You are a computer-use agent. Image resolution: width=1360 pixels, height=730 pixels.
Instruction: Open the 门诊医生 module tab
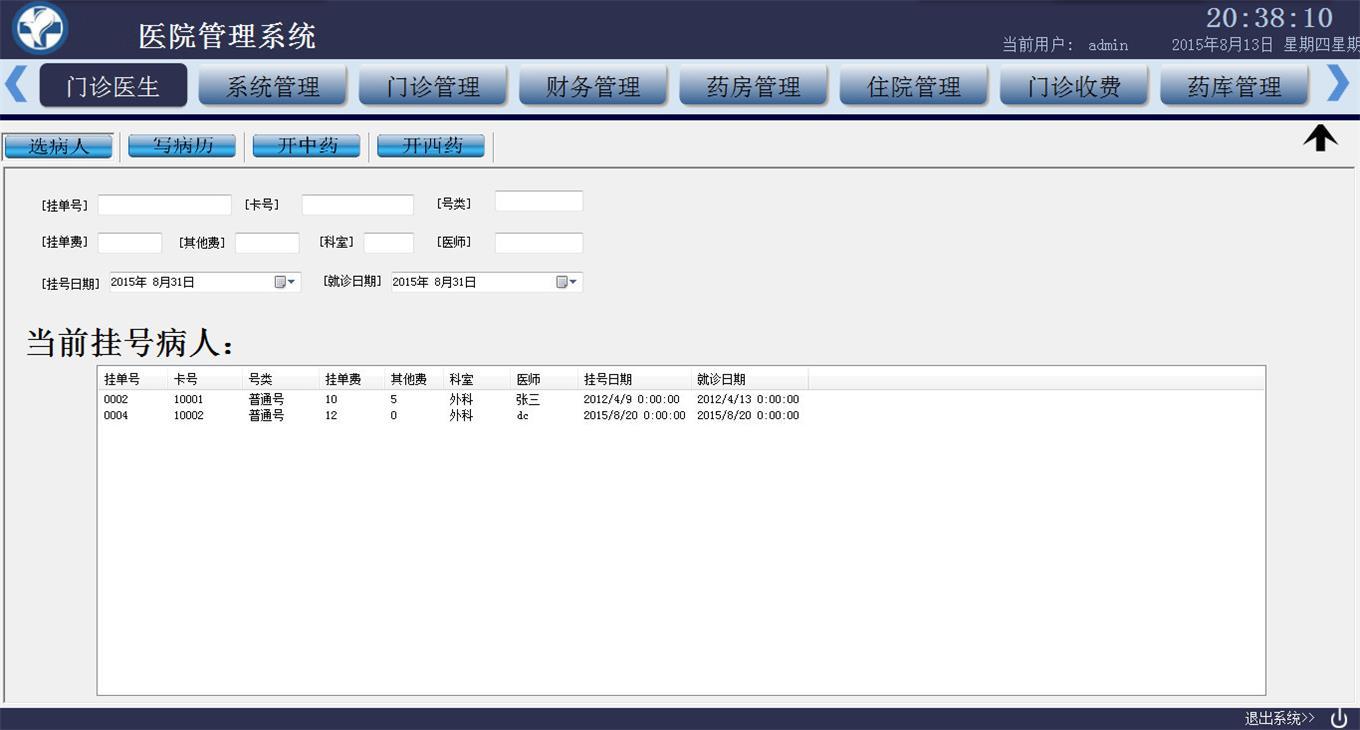coord(113,86)
